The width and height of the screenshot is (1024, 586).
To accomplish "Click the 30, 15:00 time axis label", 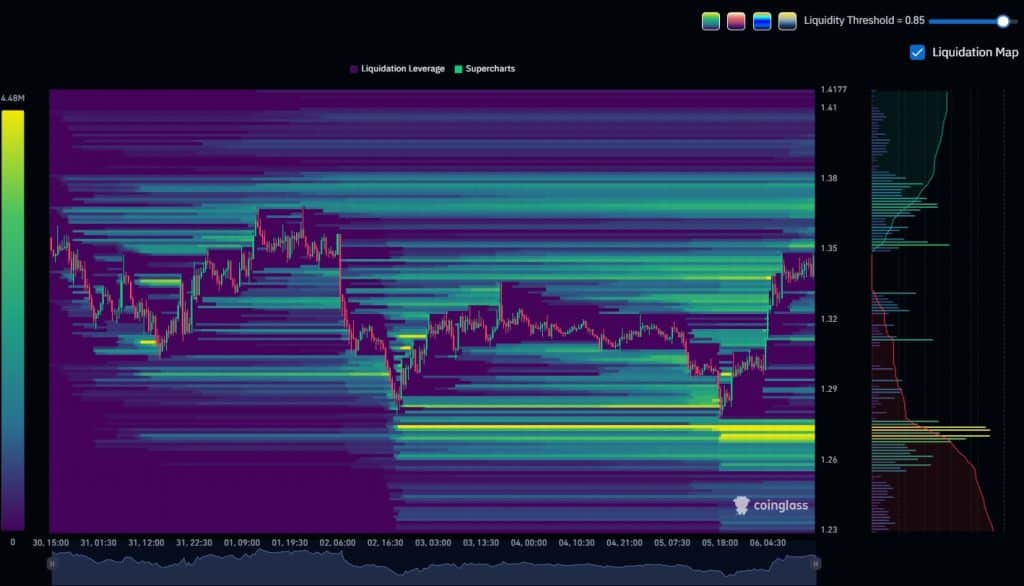I will click(50, 543).
